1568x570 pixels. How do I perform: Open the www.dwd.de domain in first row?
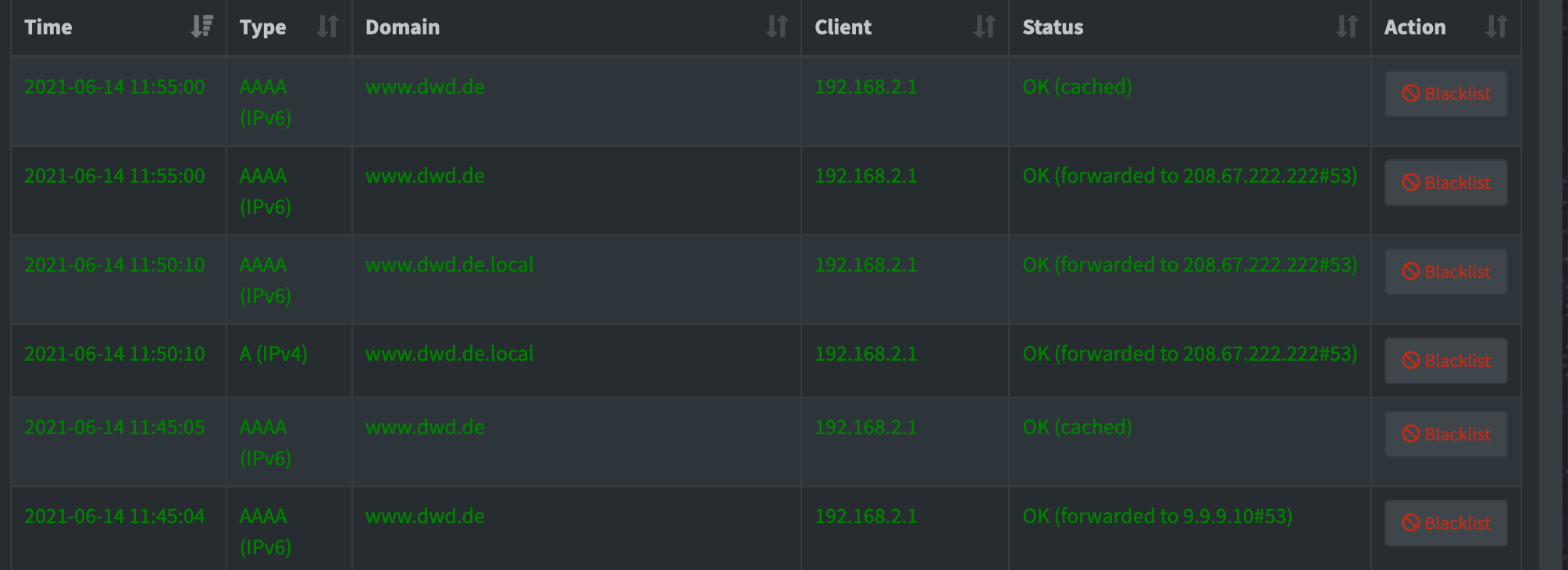tap(425, 87)
